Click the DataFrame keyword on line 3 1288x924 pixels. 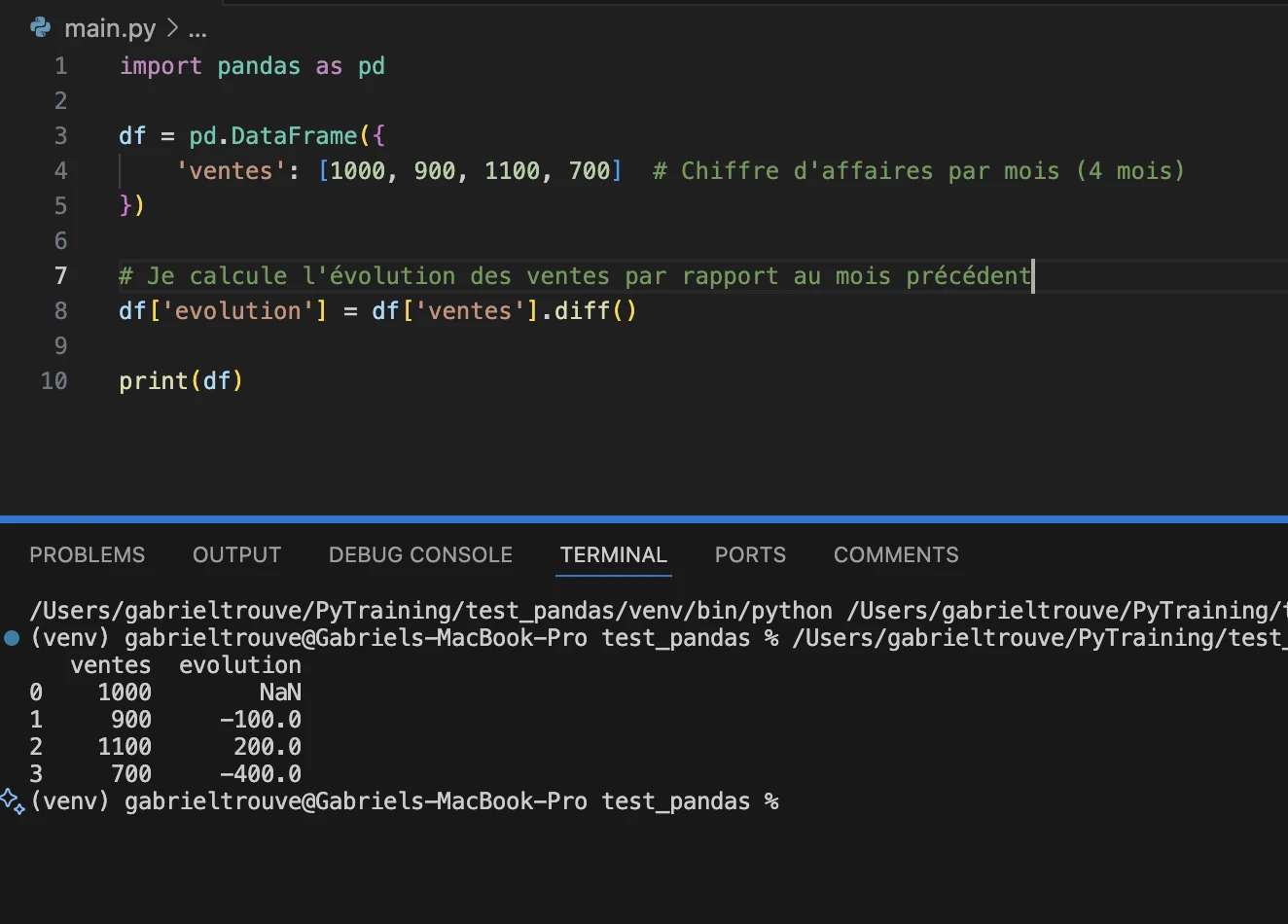[294, 136]
